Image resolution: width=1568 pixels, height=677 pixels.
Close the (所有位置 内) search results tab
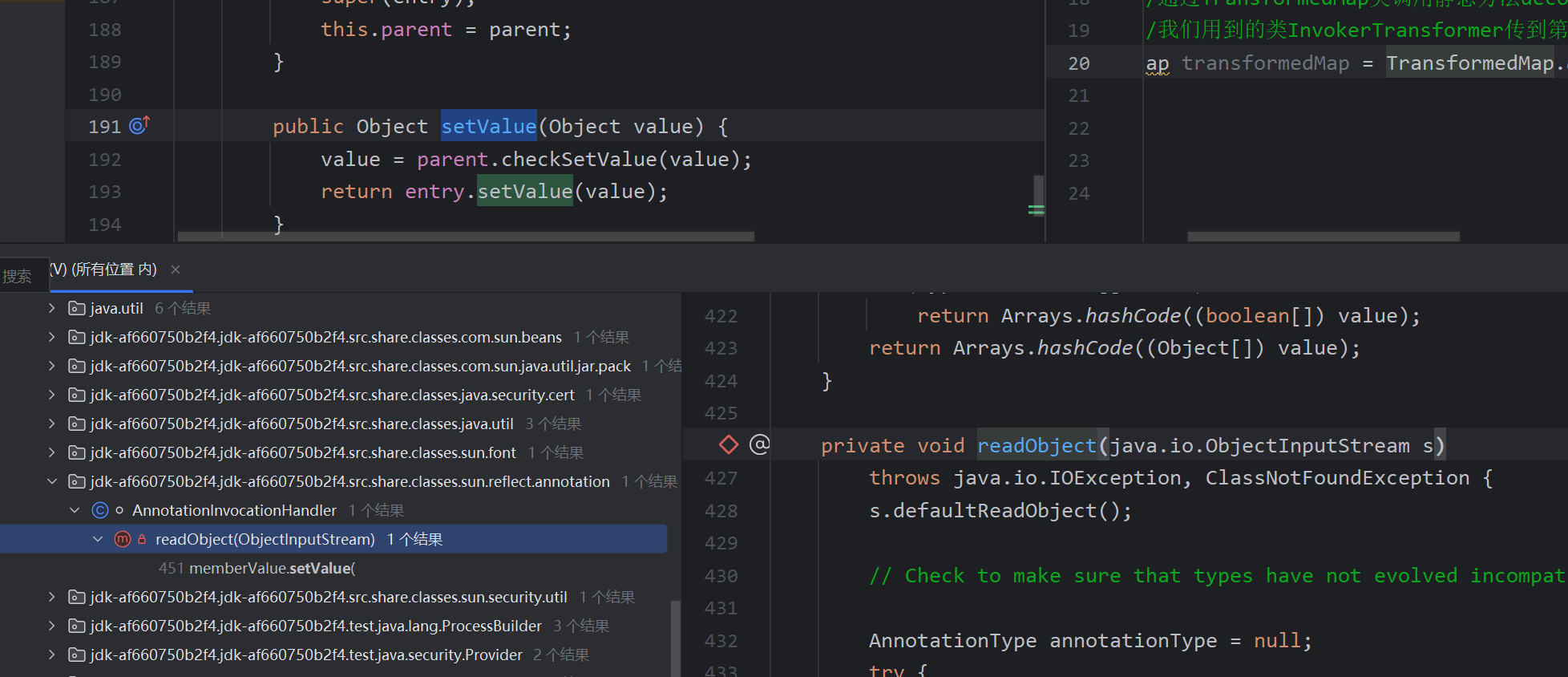coord(176,270)
